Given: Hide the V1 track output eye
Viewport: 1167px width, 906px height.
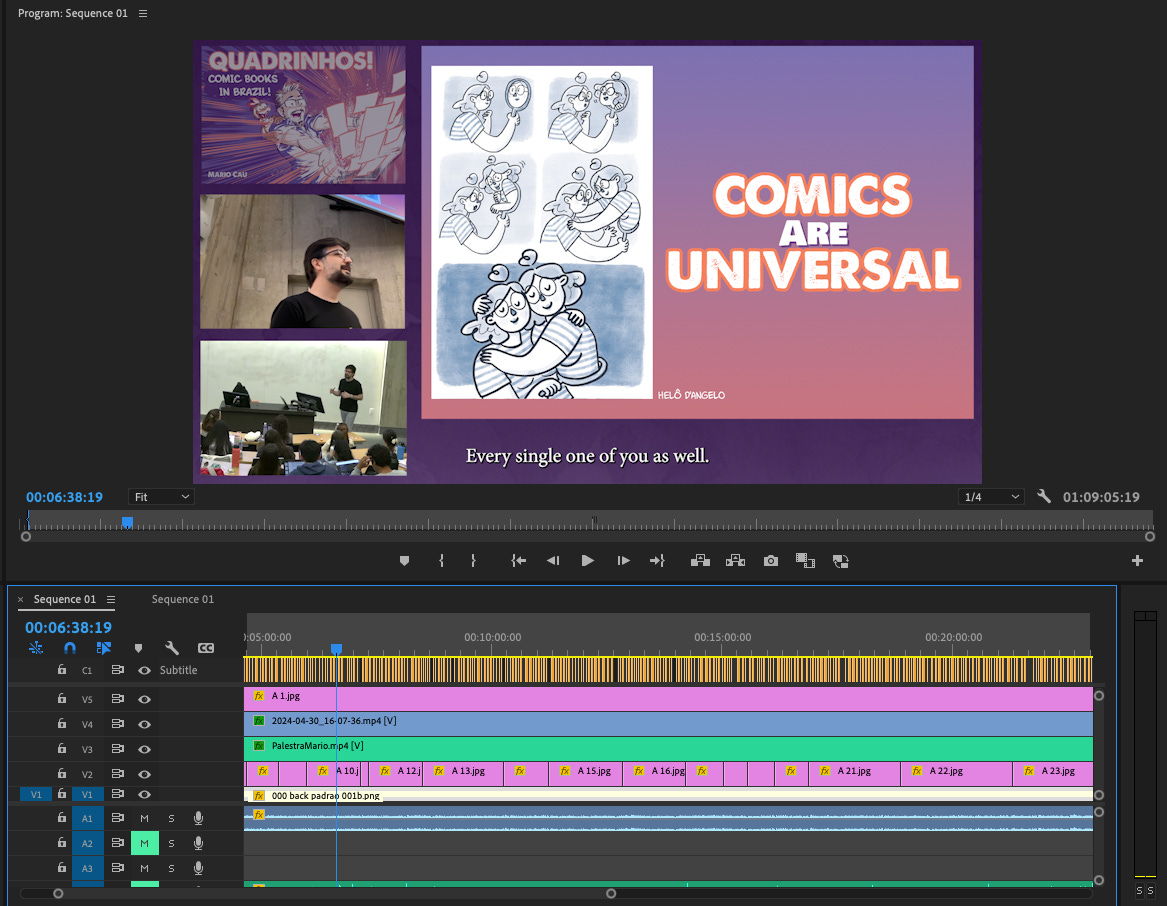Looking at the screenshot, I should click(144, 794).
